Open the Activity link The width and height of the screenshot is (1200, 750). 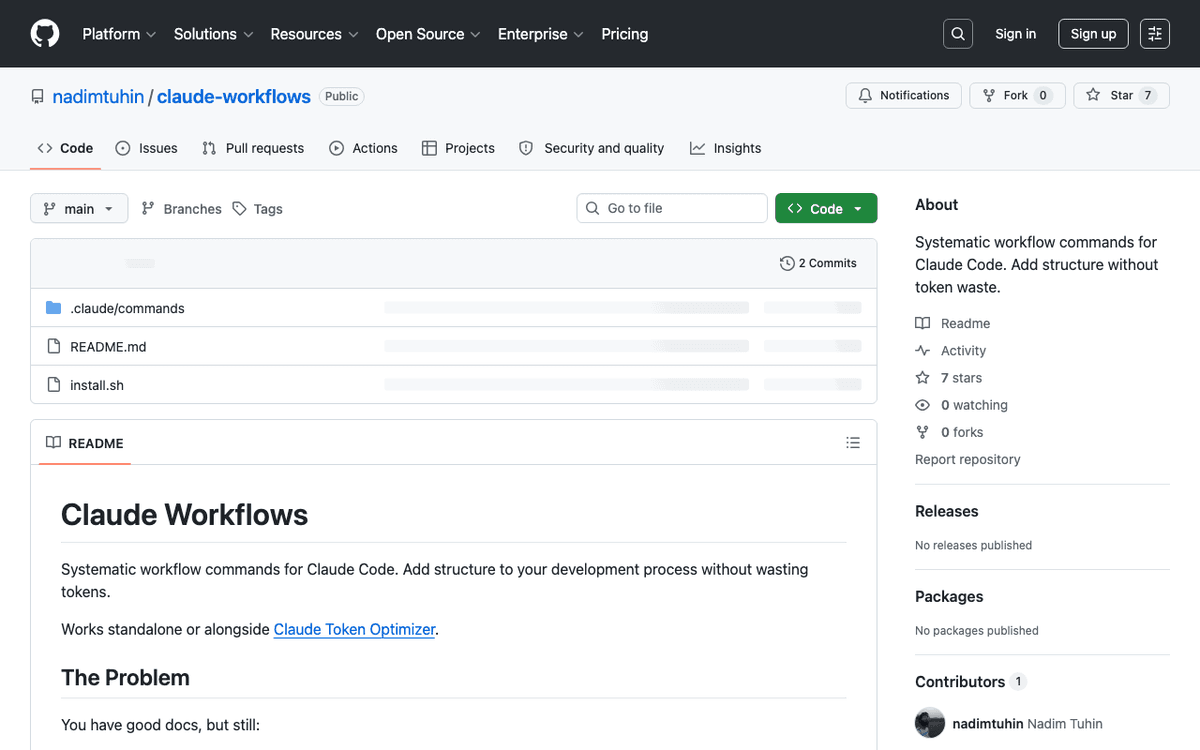pyautogui.click(x=951, y=350)
